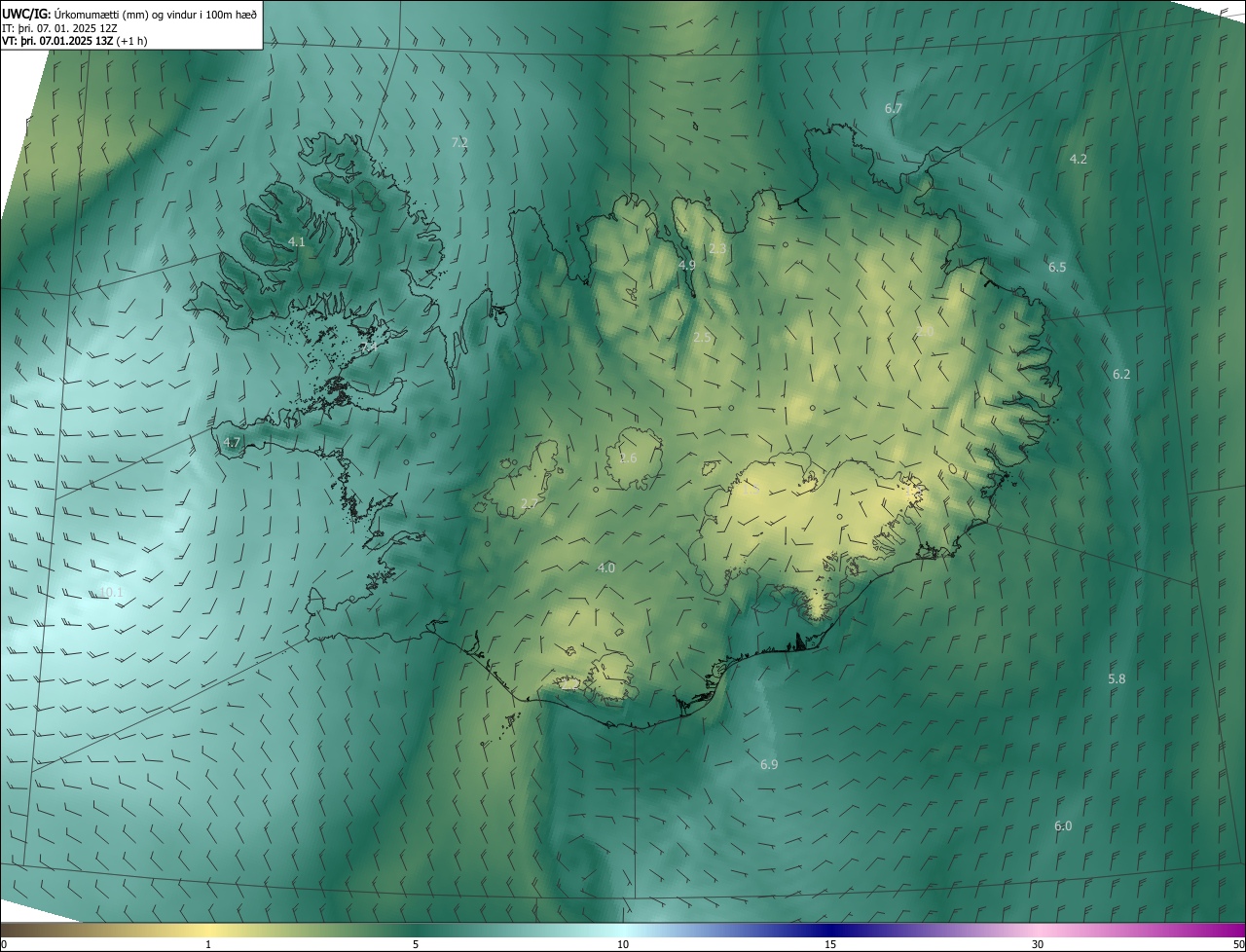Click the 10.1 value label on the map
Image resolution: width=1246 pixels, height=952 pixels.
pos(112,593)
